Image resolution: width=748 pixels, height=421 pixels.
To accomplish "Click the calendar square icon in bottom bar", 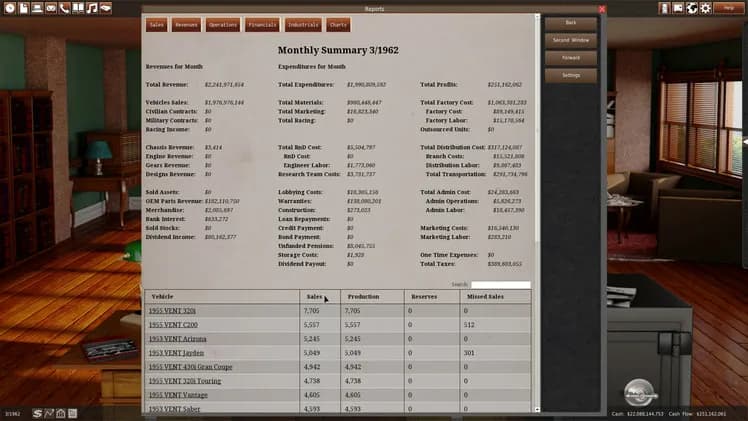I will [x=73, y=413].
